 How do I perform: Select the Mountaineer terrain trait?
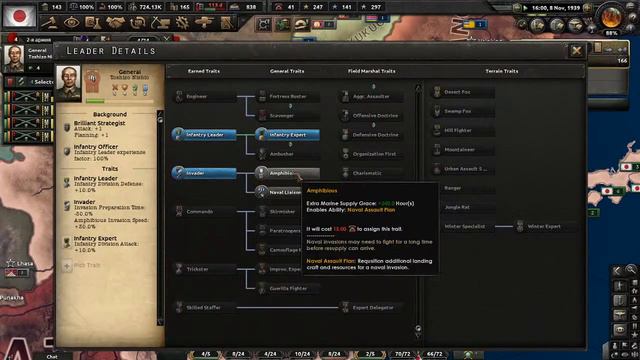point(463,149)
